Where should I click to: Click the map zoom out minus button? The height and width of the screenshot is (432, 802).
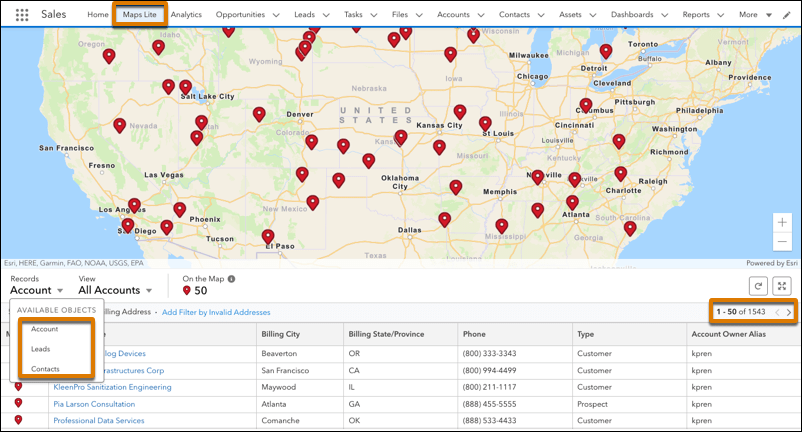[x=782, y=241]
